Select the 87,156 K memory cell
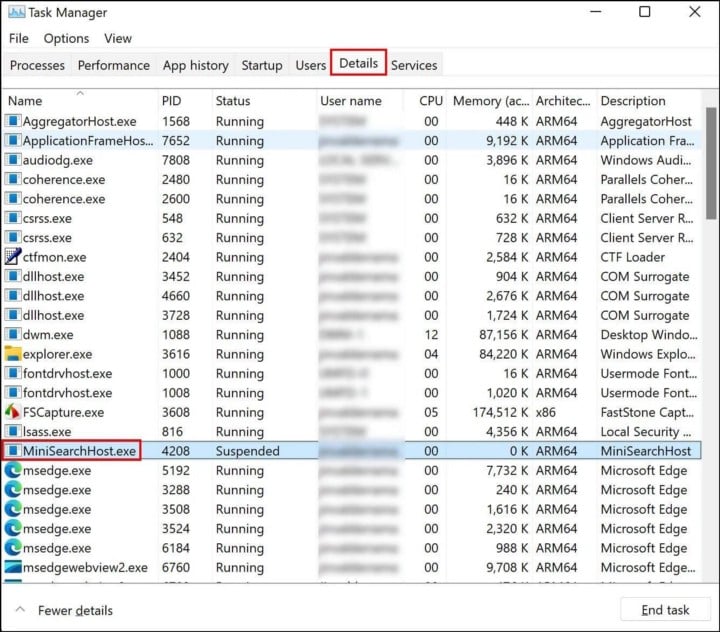 click(503, 334)
